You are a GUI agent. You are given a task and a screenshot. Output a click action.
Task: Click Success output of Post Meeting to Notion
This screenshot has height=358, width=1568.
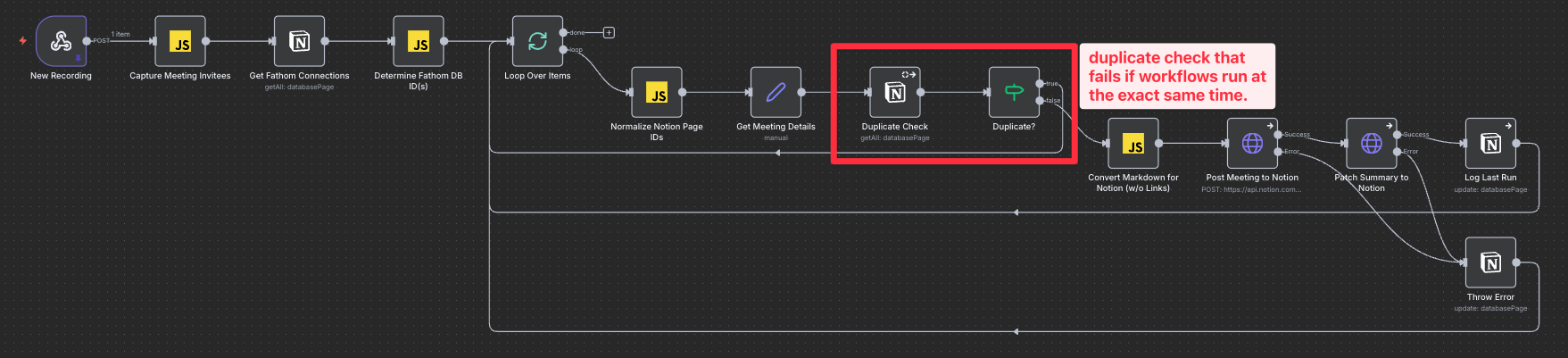[1278, 135]
